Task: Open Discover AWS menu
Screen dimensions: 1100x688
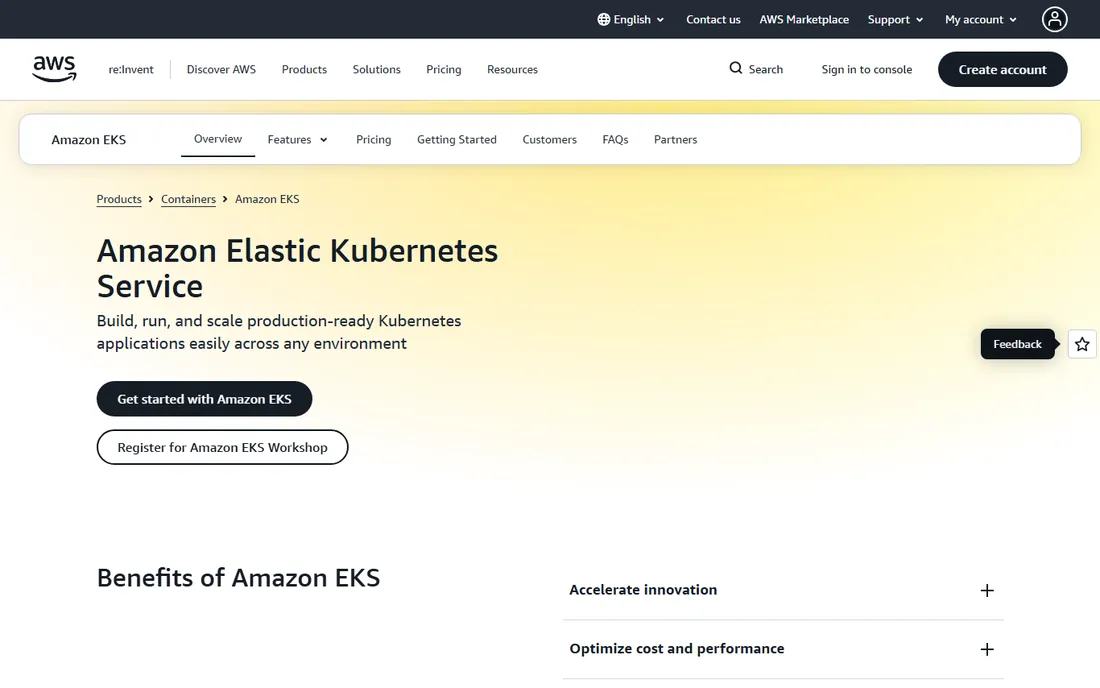Action: (221, 69)
